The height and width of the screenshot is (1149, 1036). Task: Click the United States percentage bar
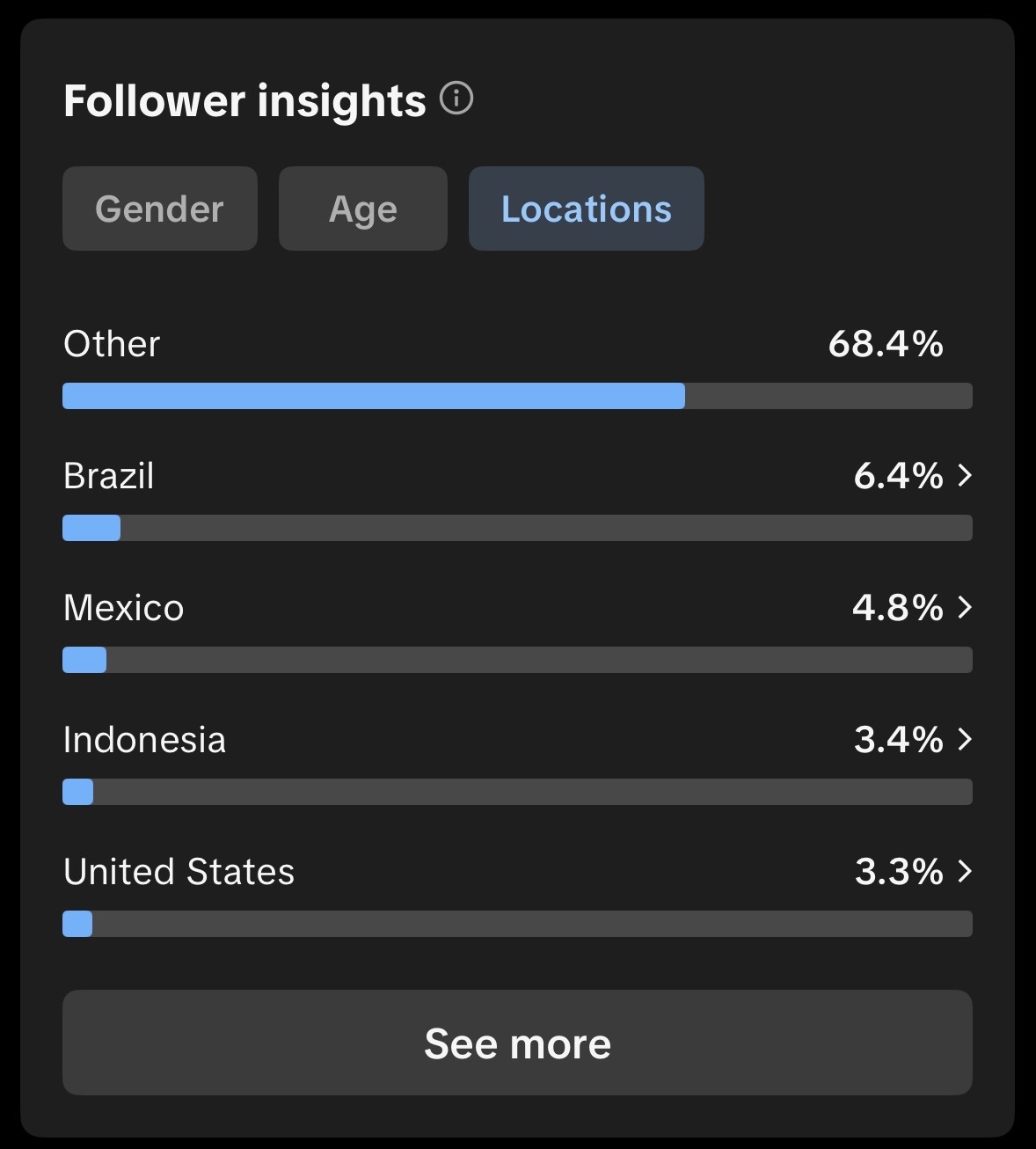pos(517,924)
